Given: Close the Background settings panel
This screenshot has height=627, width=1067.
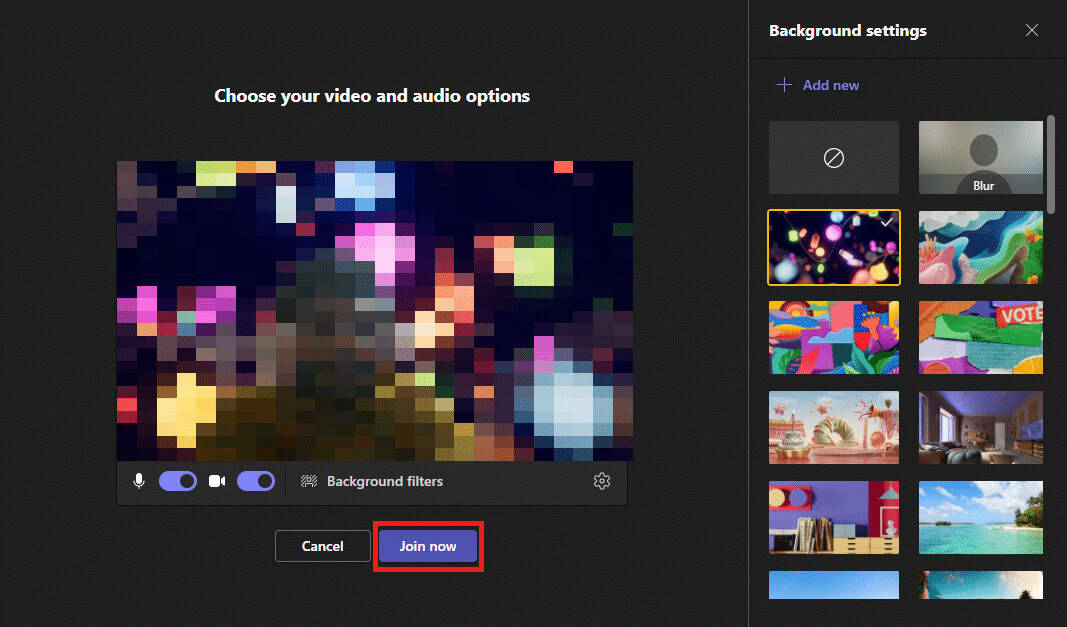Looking at the screenshot, I should [1032, 30].
